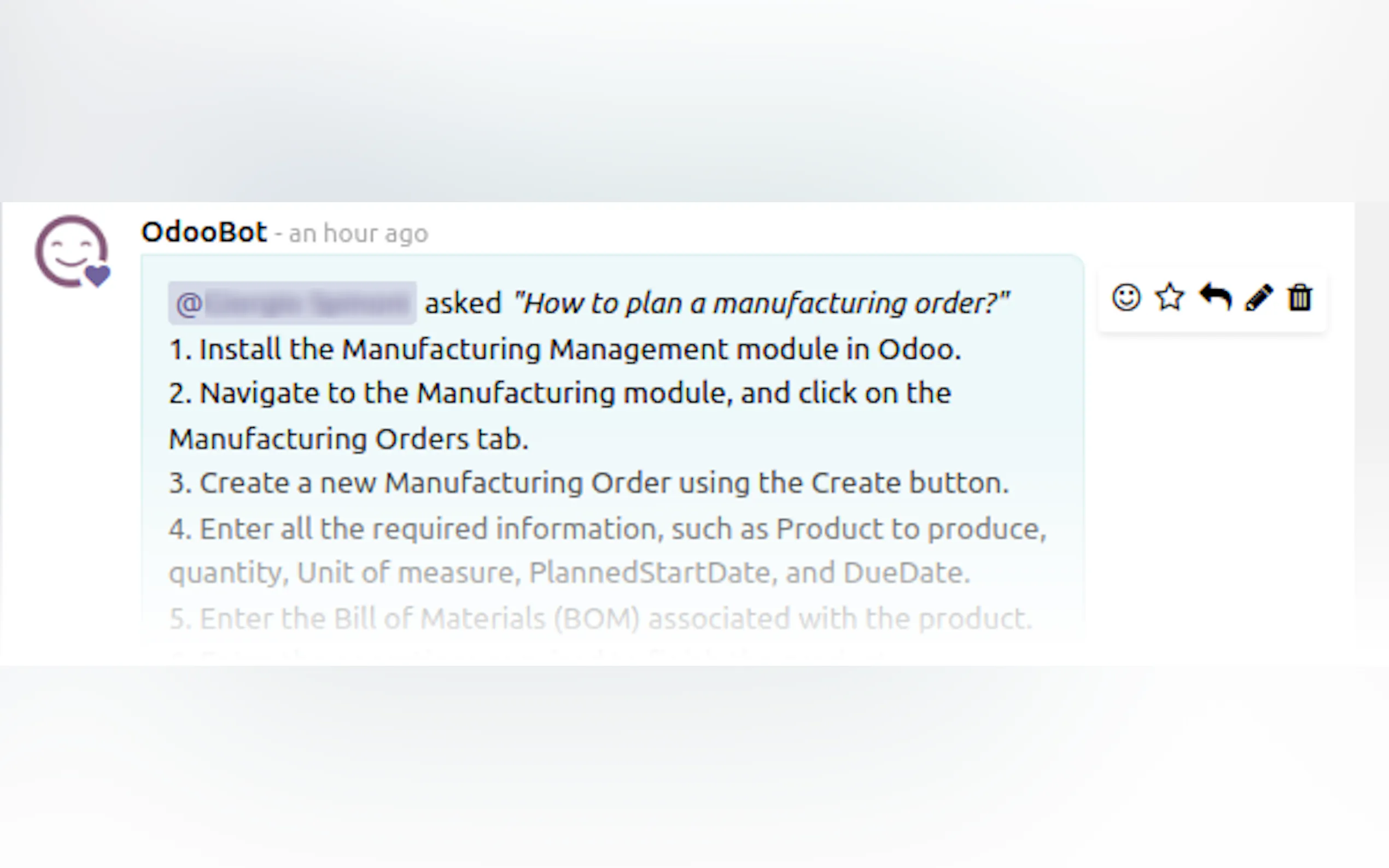Click the "Manufacturing Orders tab." text line
The image size is (1389, 868).
pyautogui.click(x=348, y=439)
